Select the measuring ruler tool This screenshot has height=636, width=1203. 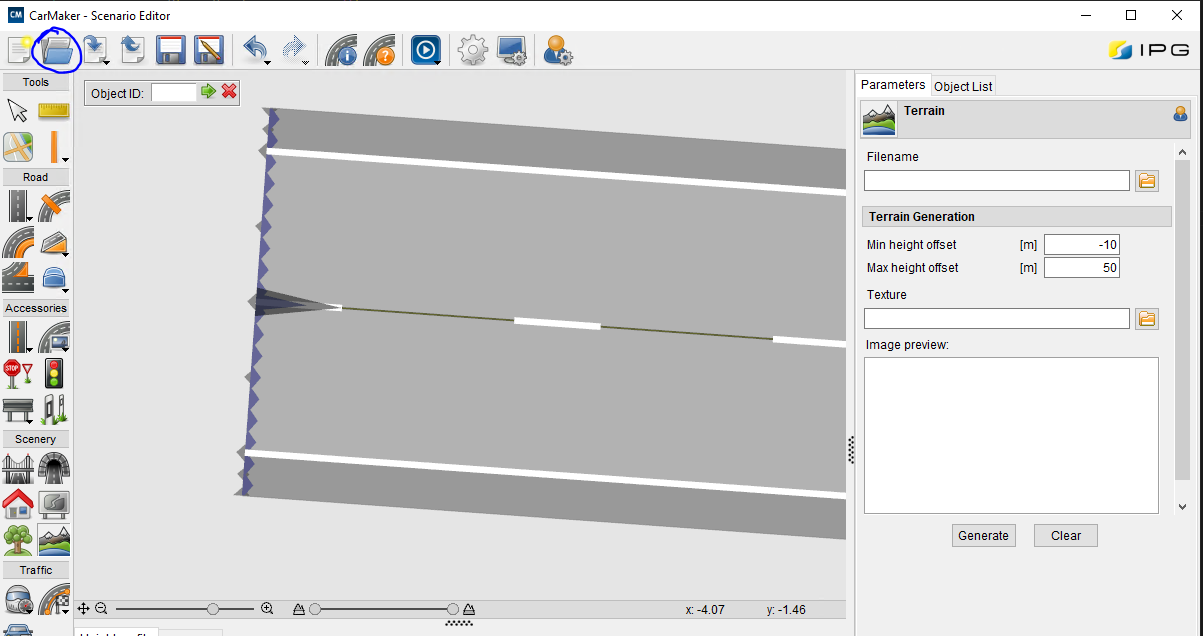tap(53, 110)
